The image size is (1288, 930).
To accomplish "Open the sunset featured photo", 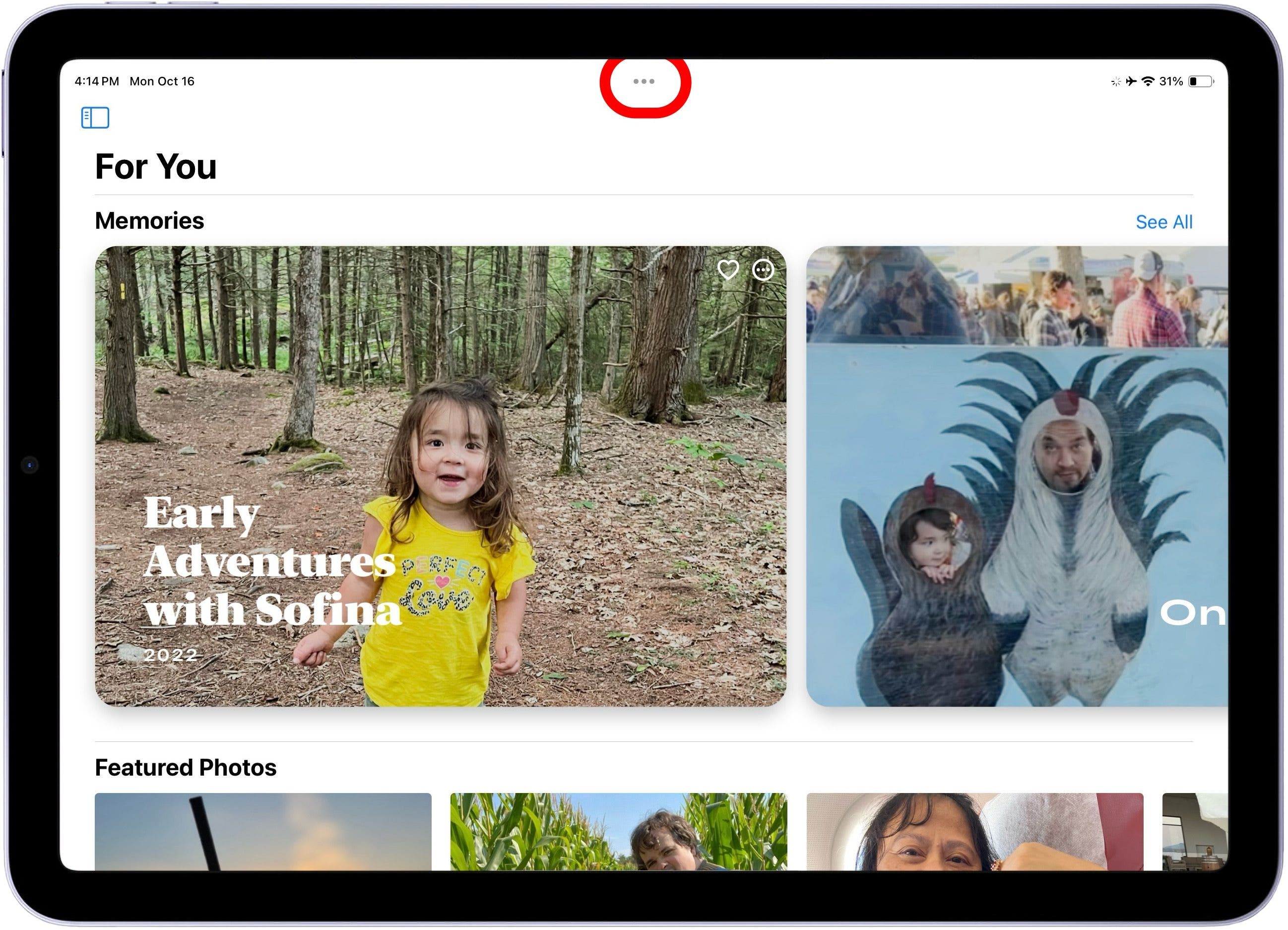I will pos(263,831).
